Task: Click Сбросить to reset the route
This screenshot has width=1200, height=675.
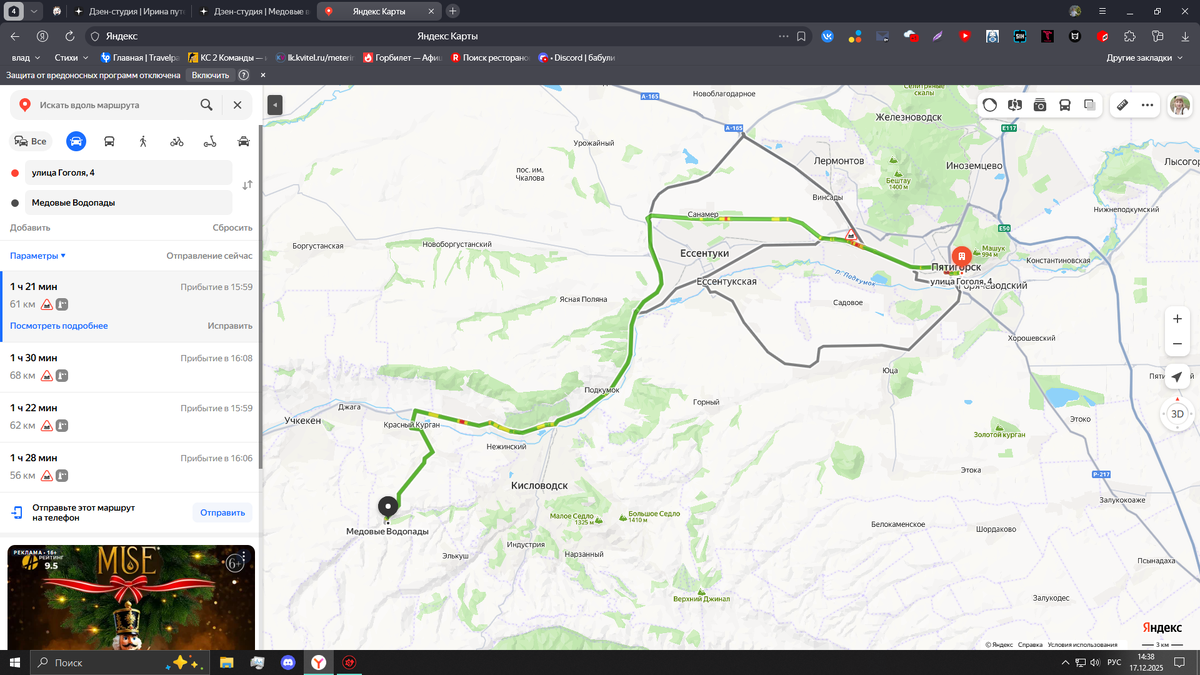Action: [232, 227]
